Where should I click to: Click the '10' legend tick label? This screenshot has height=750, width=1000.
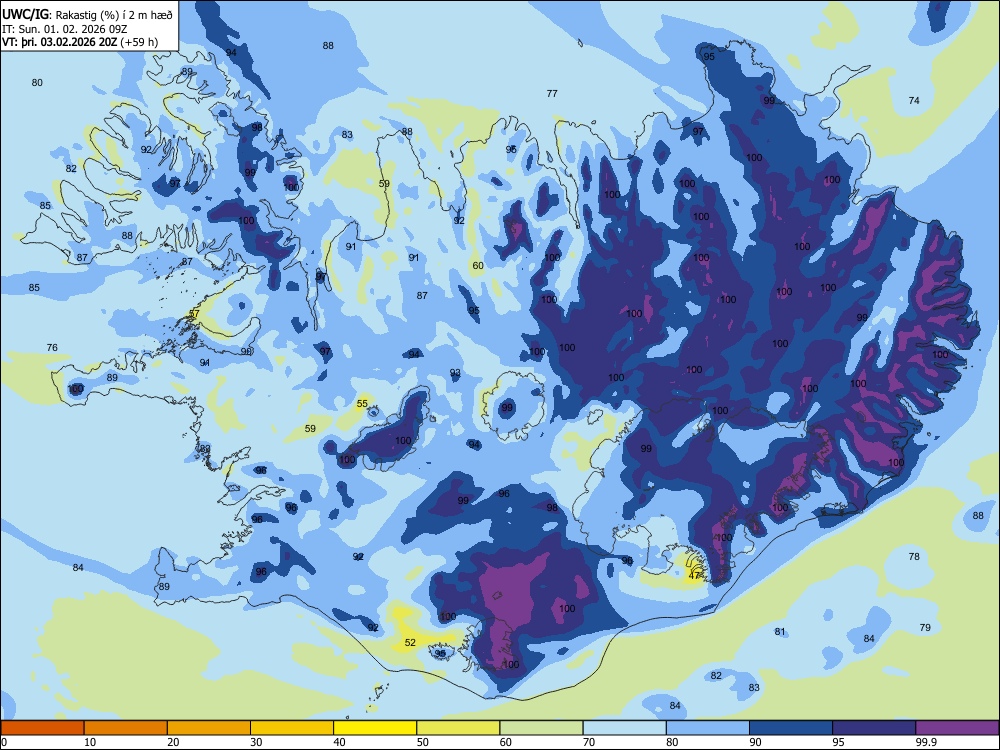[91, 742]
